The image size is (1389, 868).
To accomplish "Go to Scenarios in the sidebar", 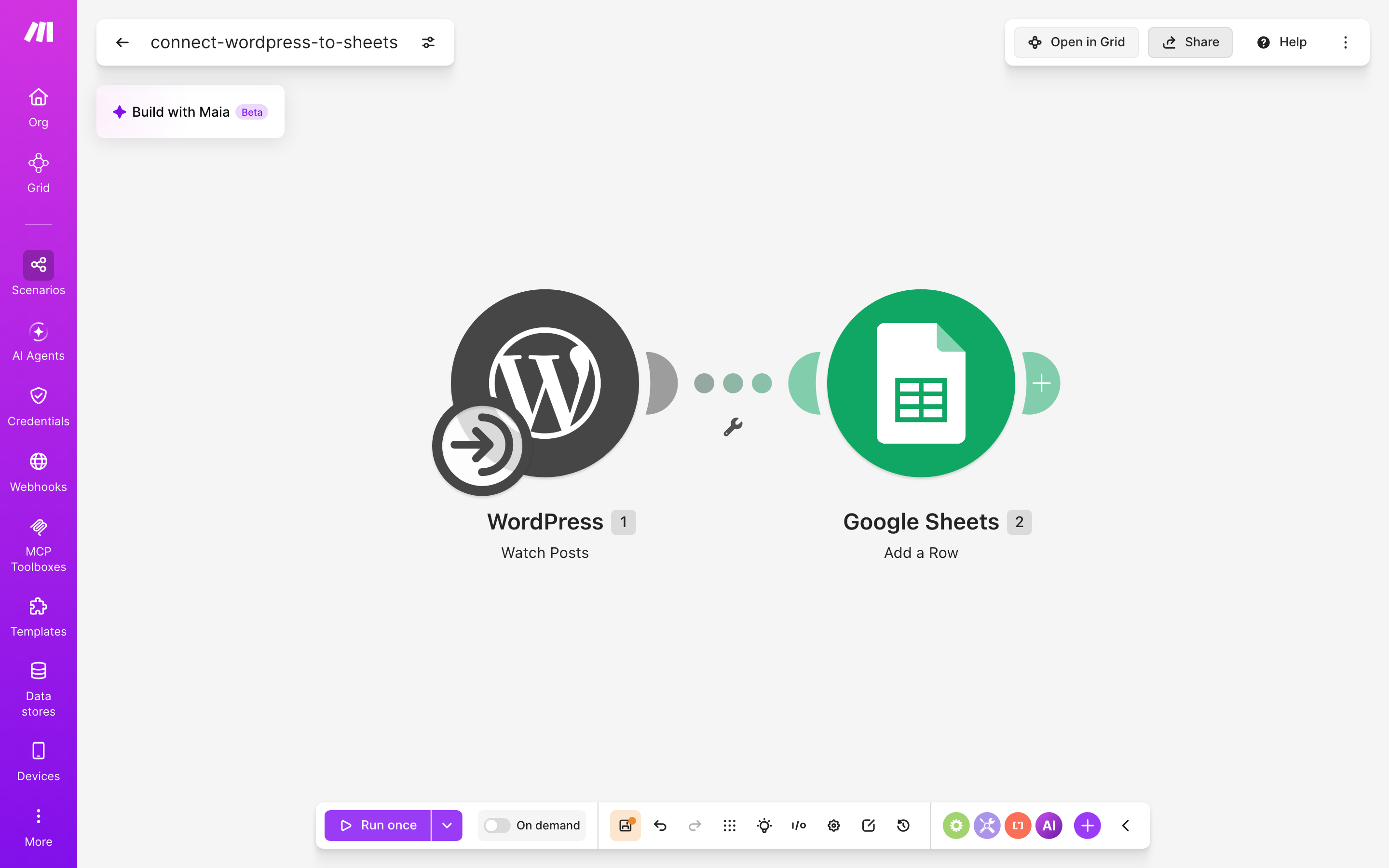I will pos(39,273).
